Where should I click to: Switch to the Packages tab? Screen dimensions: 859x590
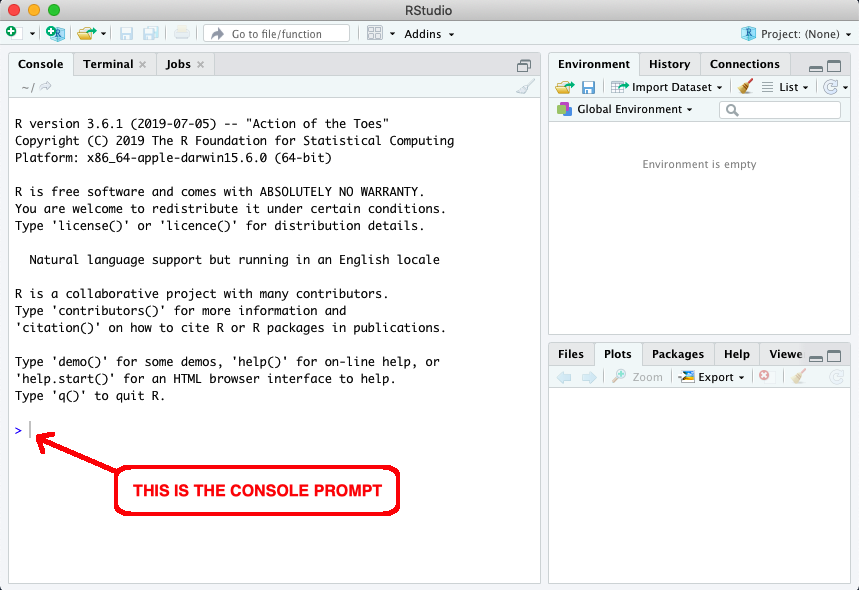pyautogui.click(x=677, y=354)
